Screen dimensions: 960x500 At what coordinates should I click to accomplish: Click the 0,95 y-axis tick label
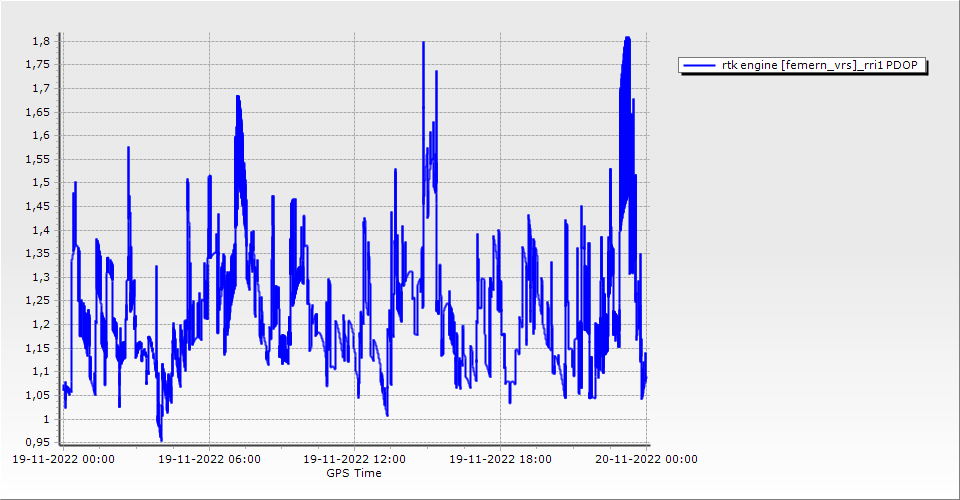[x=38, y=442]
